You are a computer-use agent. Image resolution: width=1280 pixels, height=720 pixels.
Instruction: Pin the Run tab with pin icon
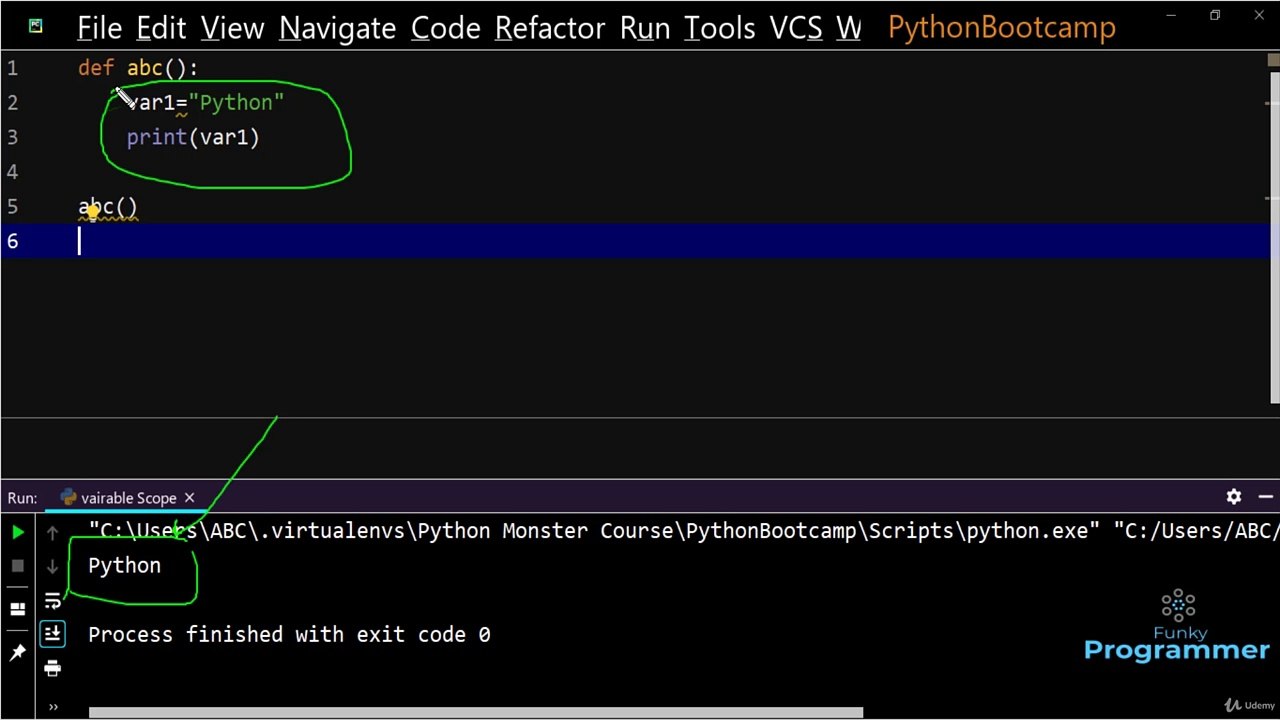click(17, 653)
